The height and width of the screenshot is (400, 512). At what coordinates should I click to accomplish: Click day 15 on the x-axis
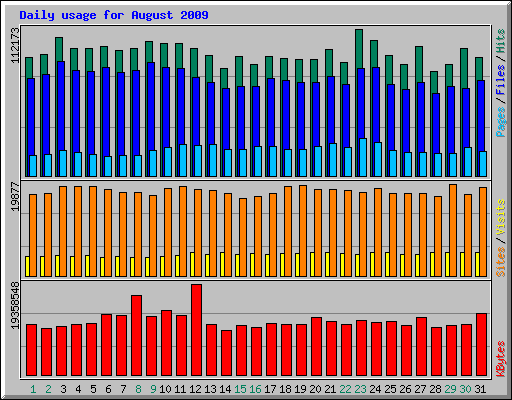pyautogui.click(x=240, y=389)
